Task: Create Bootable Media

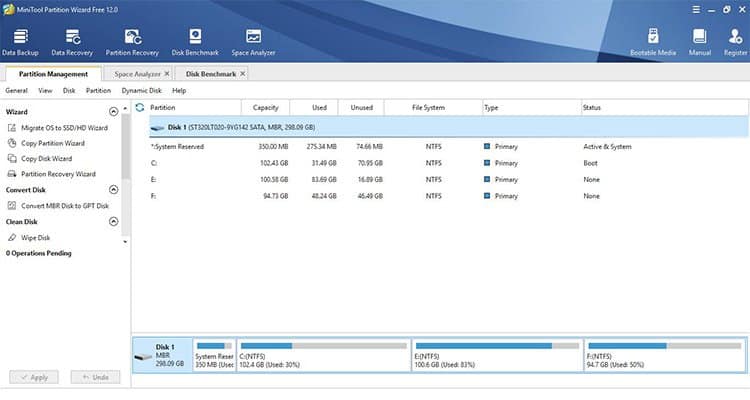Action: [x=653, y=42]
